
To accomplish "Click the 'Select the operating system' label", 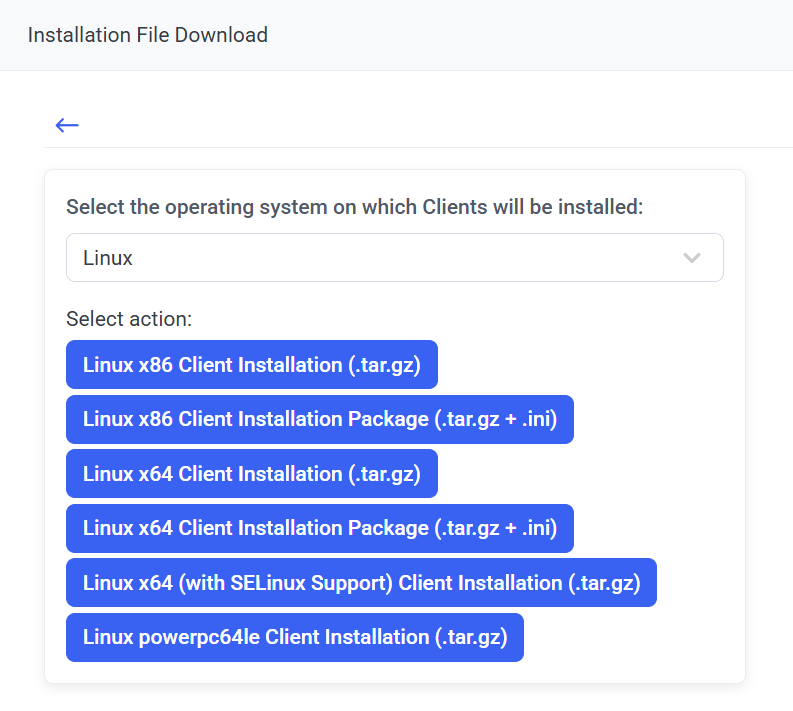I will [x=354, y=207].
